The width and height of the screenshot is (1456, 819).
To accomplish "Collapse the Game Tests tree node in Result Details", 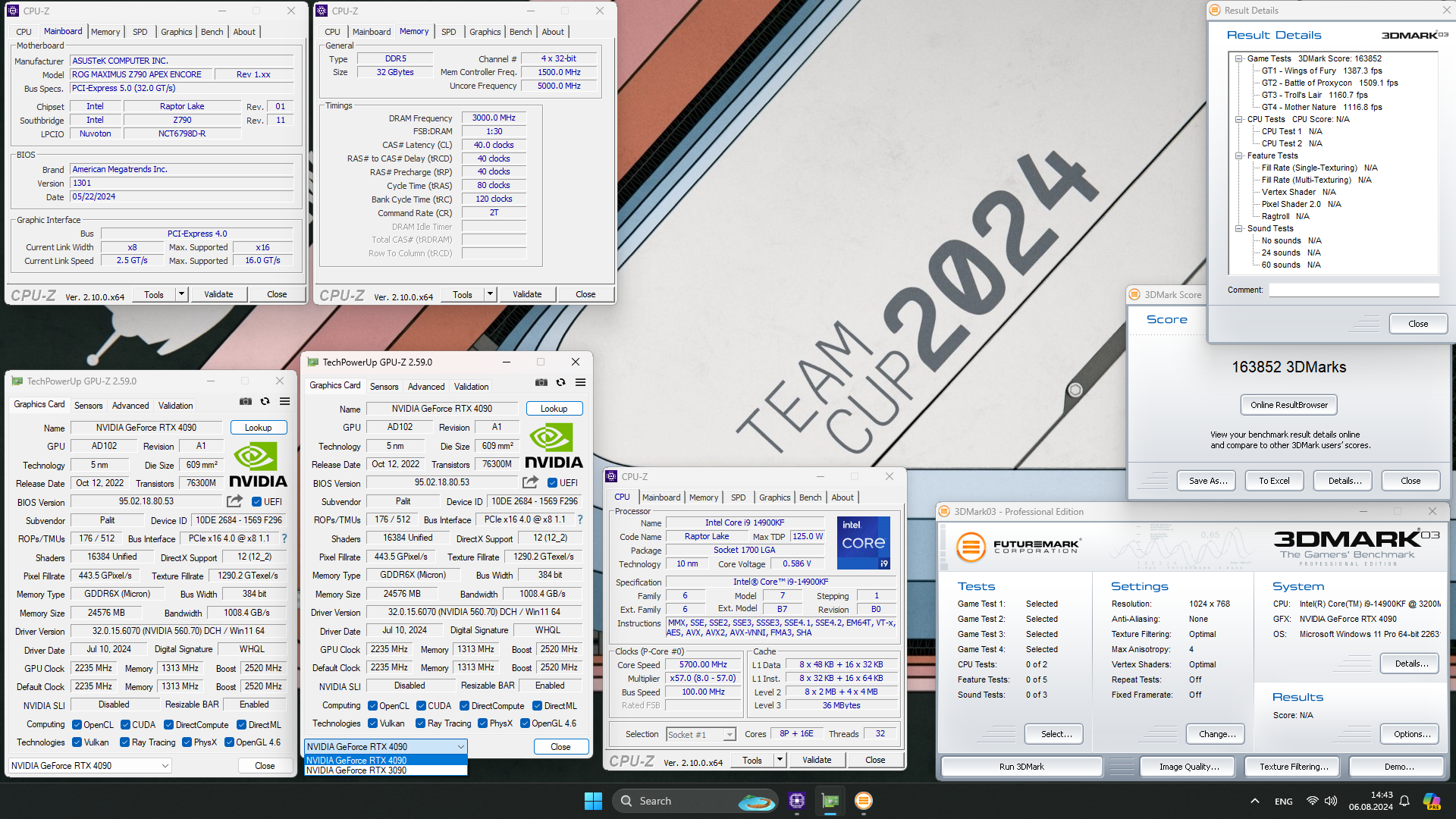I will coord(1238,58).
